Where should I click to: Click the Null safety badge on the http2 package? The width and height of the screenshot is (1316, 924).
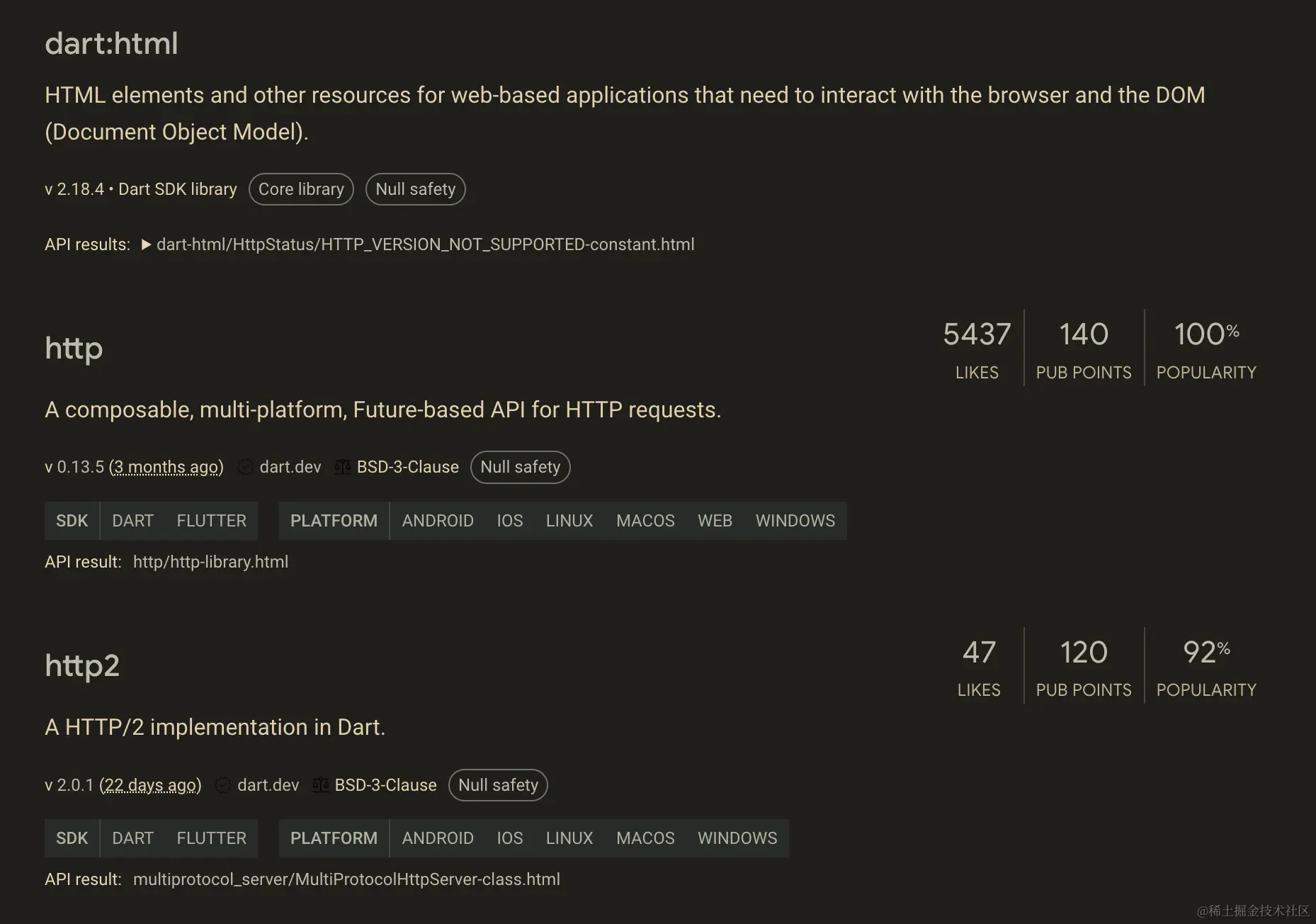point(498,785)
